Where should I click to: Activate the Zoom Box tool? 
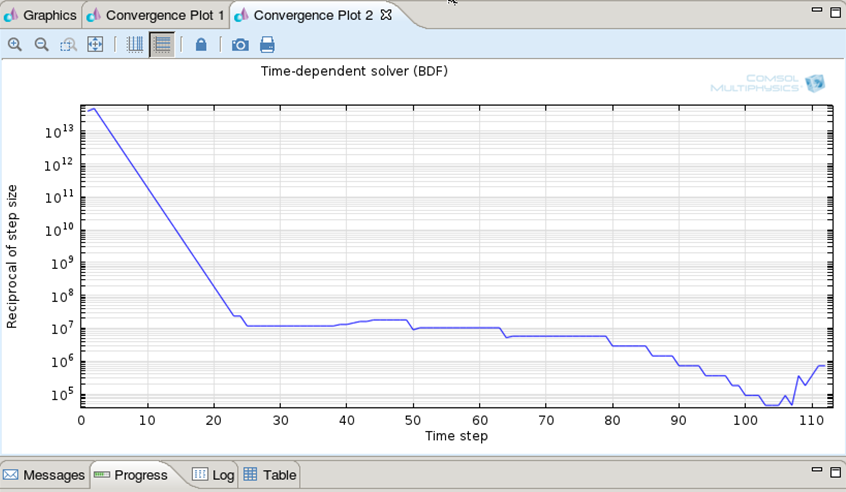(68, 45)
